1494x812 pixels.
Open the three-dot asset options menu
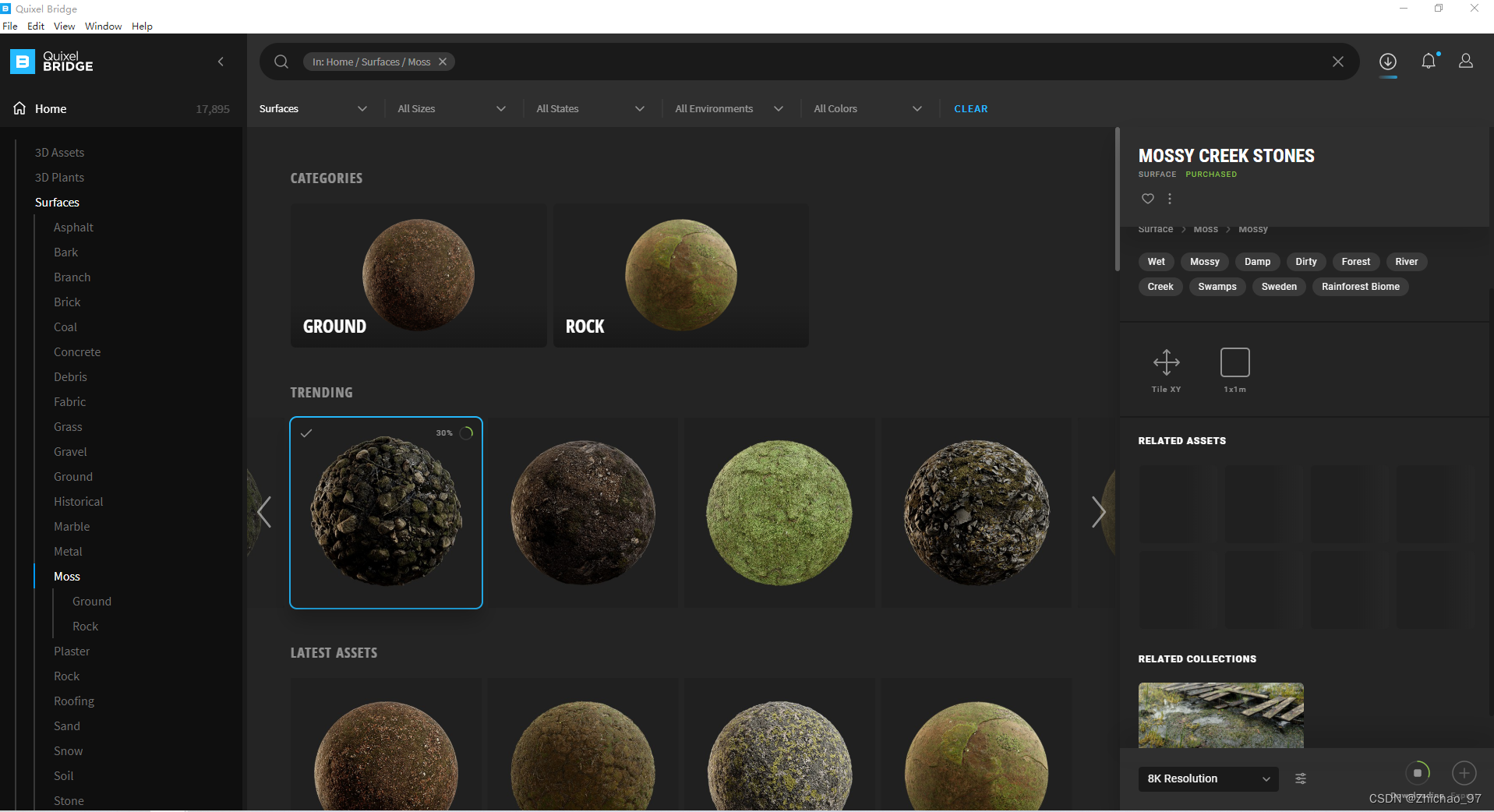[x=1170, y=199]
